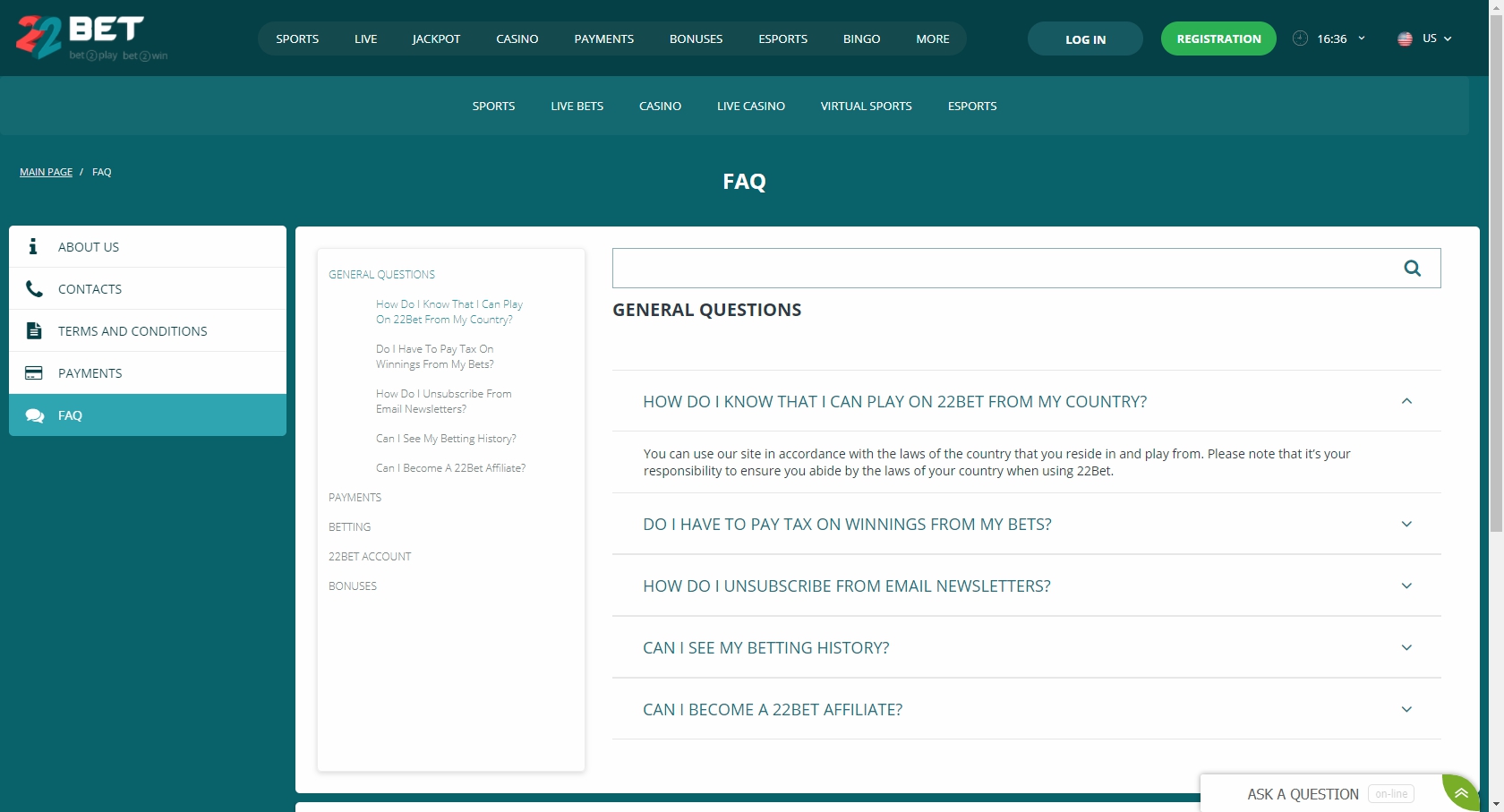Screen dimensions: 1504x812
Task: Open the CASINO top menu item
Action: pos(517,38)
